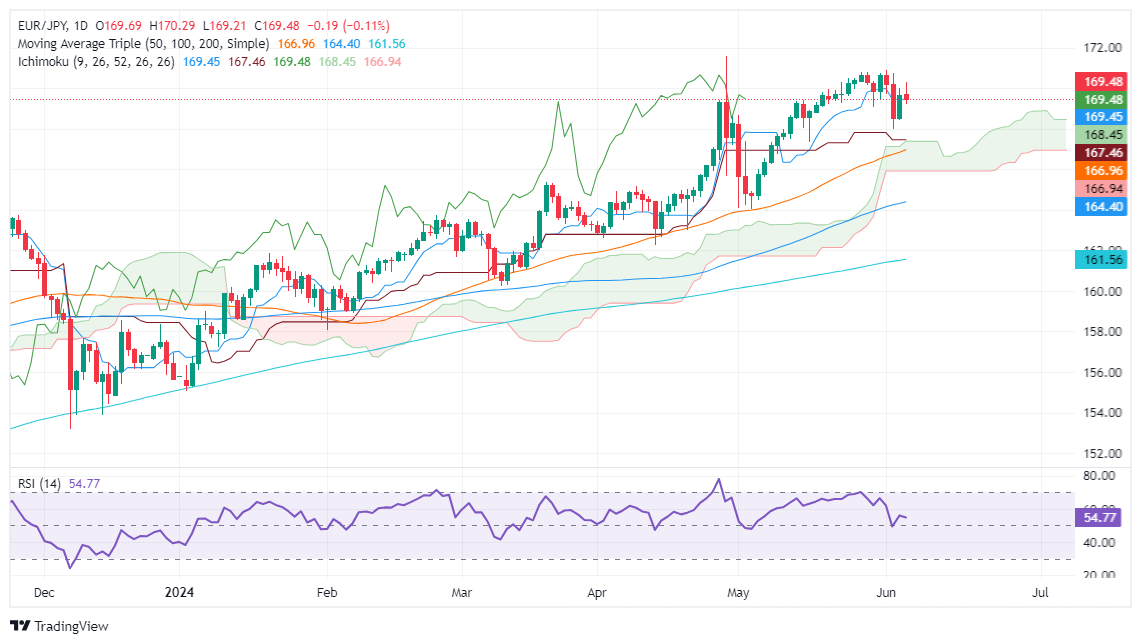Click the Feb label on time axis
1141x644 pixels.
point(327,593)
